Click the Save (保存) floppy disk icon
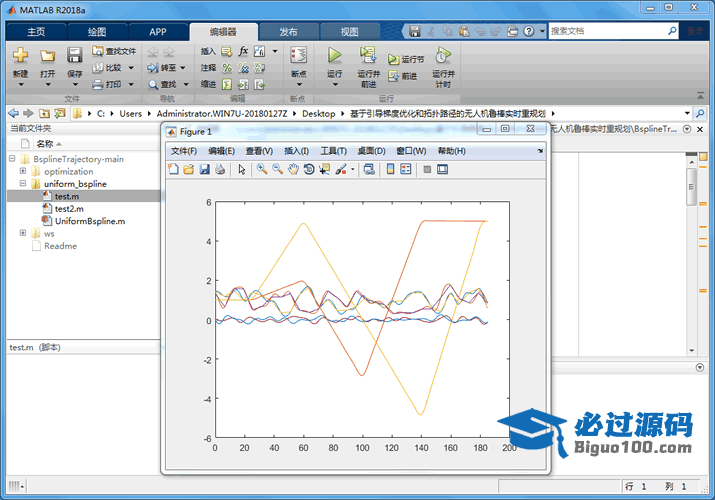Screen dimensions: 715x500 pos(75,55)
